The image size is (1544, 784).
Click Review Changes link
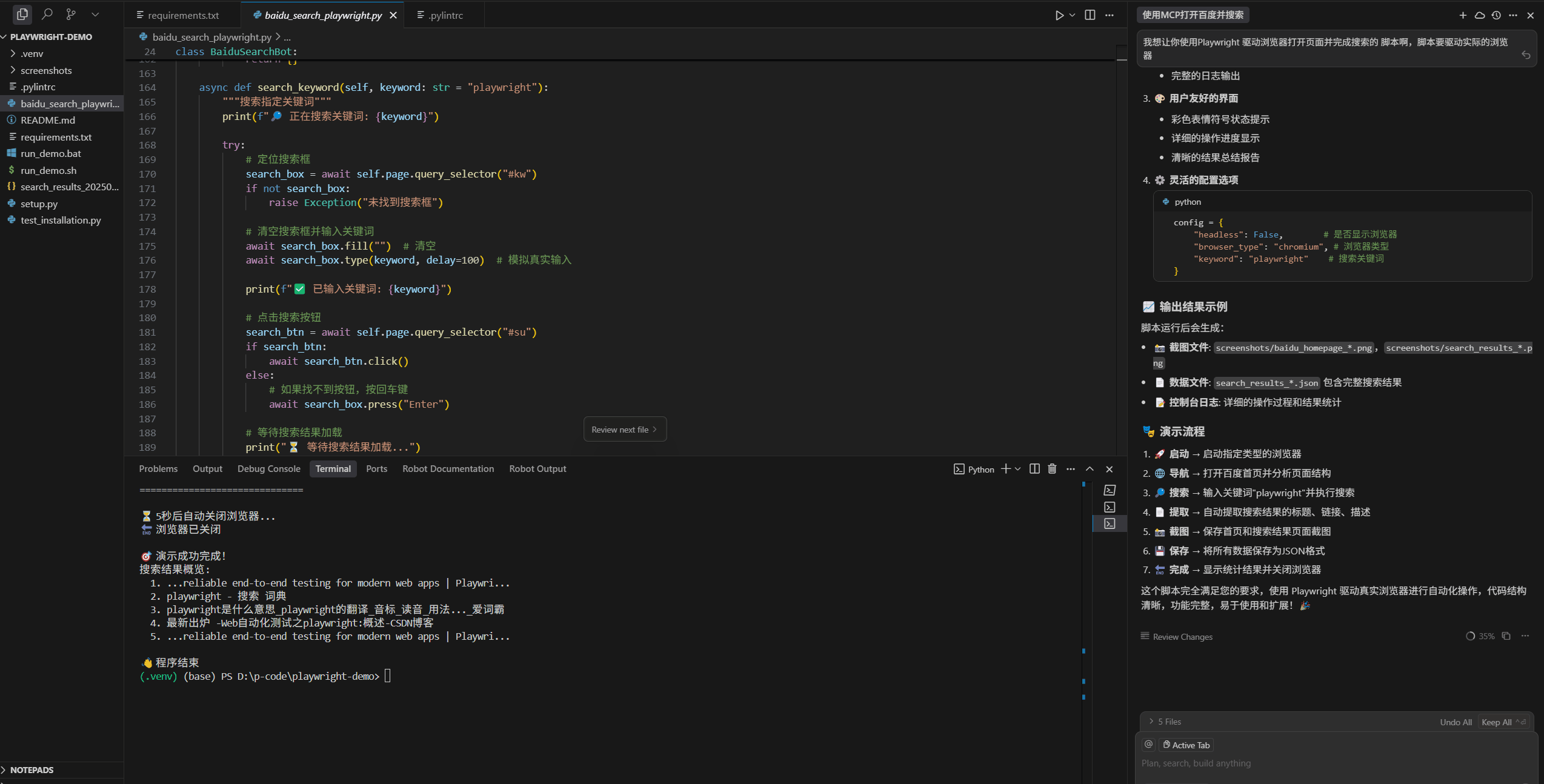coord(1177,637)
